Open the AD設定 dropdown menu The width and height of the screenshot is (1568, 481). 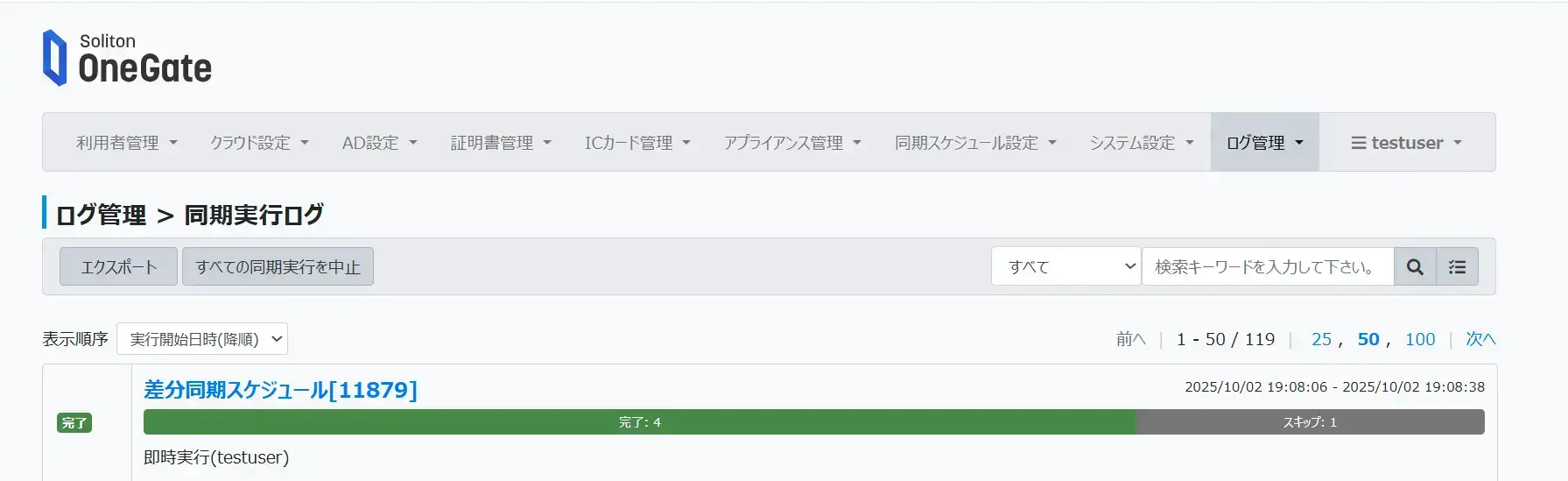coord(379,143)
